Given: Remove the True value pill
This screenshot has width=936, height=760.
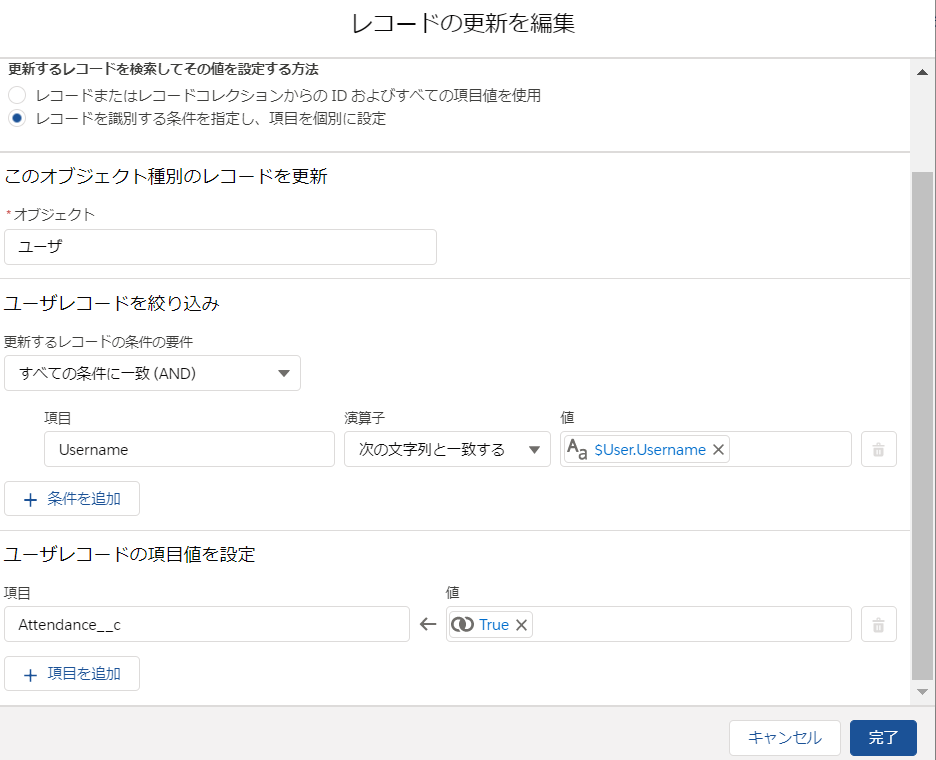Looking at the screenshot, I should tap(520, 624).
